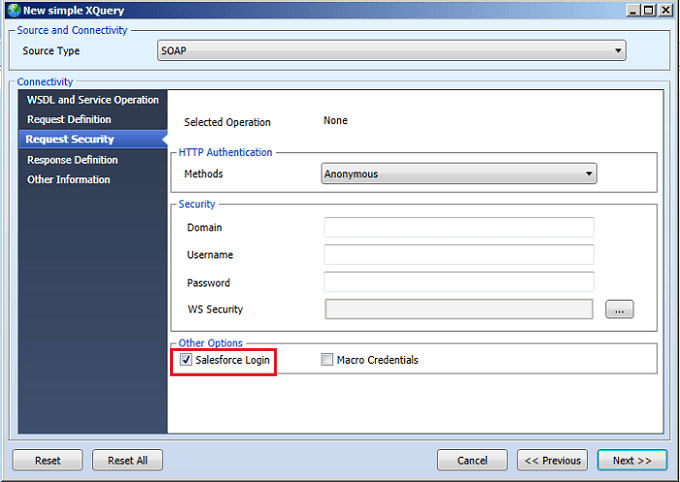Open the Response Definition step

(x=72, y=160)
